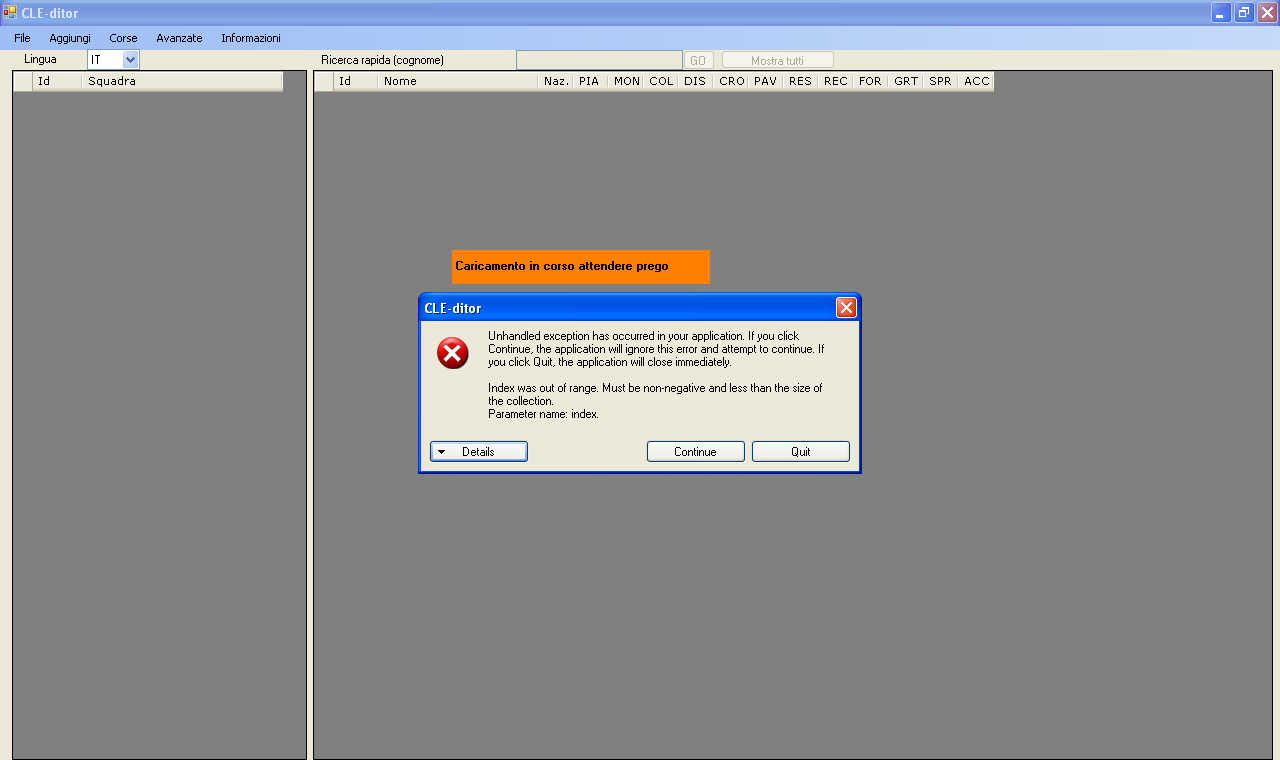Sort by SPR column header

[x=940, y=81]
